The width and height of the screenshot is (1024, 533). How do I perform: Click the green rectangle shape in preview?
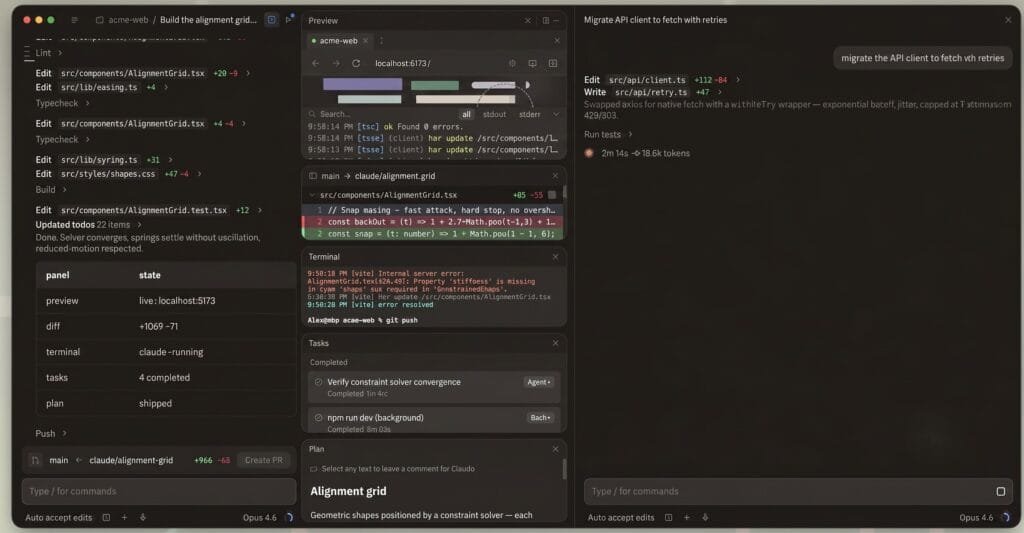click(435, 85)
